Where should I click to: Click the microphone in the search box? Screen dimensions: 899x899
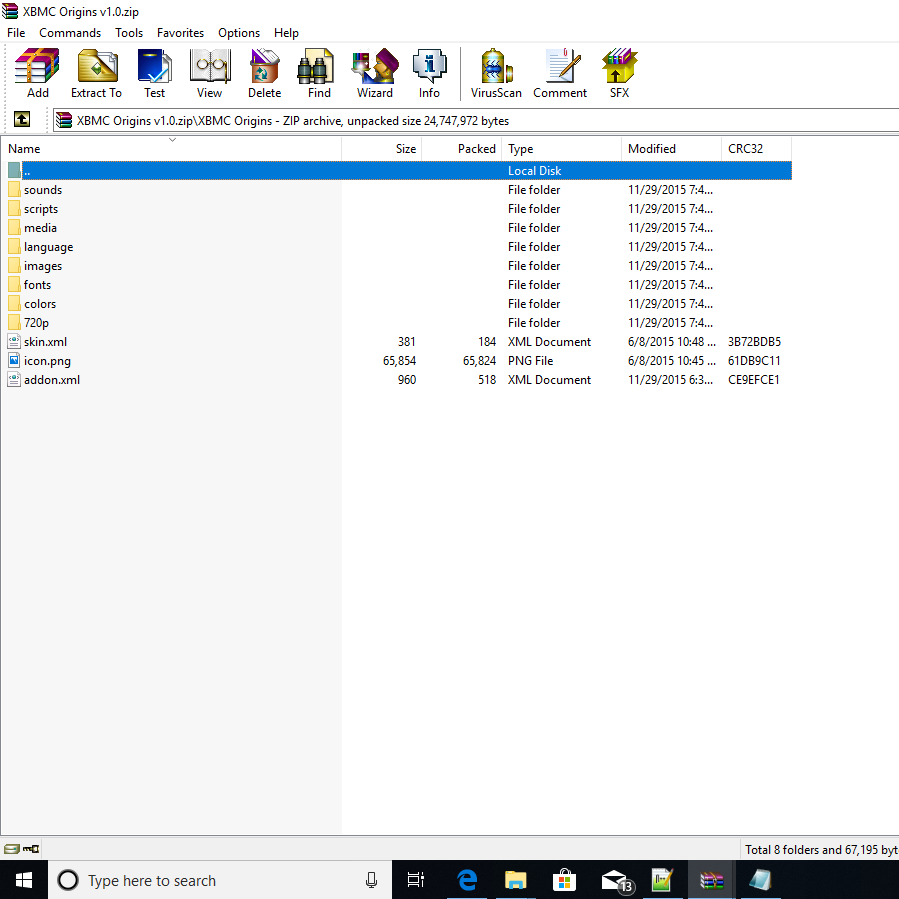point(372,880)
